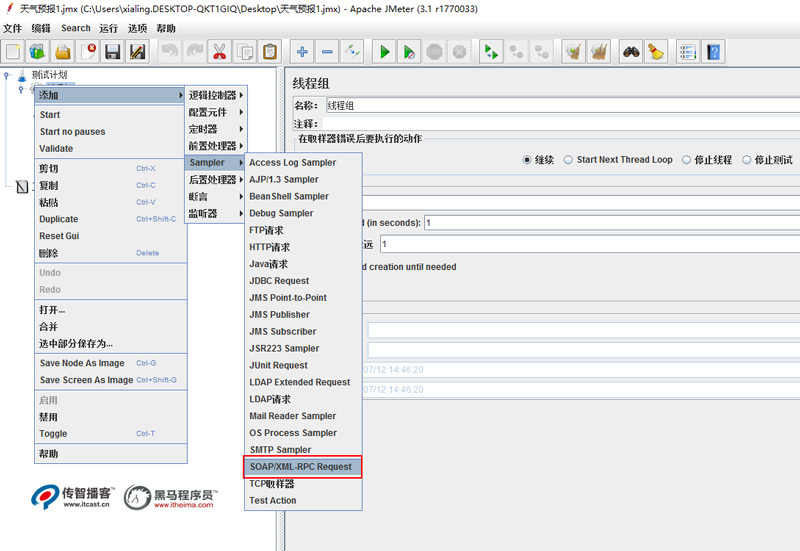800x551 pixels.
Task: Select the 停止测试 radio button
Action: click(746, 160)
